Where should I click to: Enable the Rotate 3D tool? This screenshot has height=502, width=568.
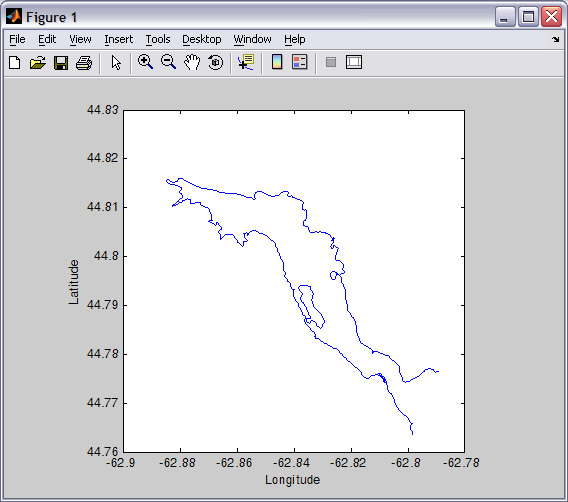pyautogui.click(x=216, y=62)
